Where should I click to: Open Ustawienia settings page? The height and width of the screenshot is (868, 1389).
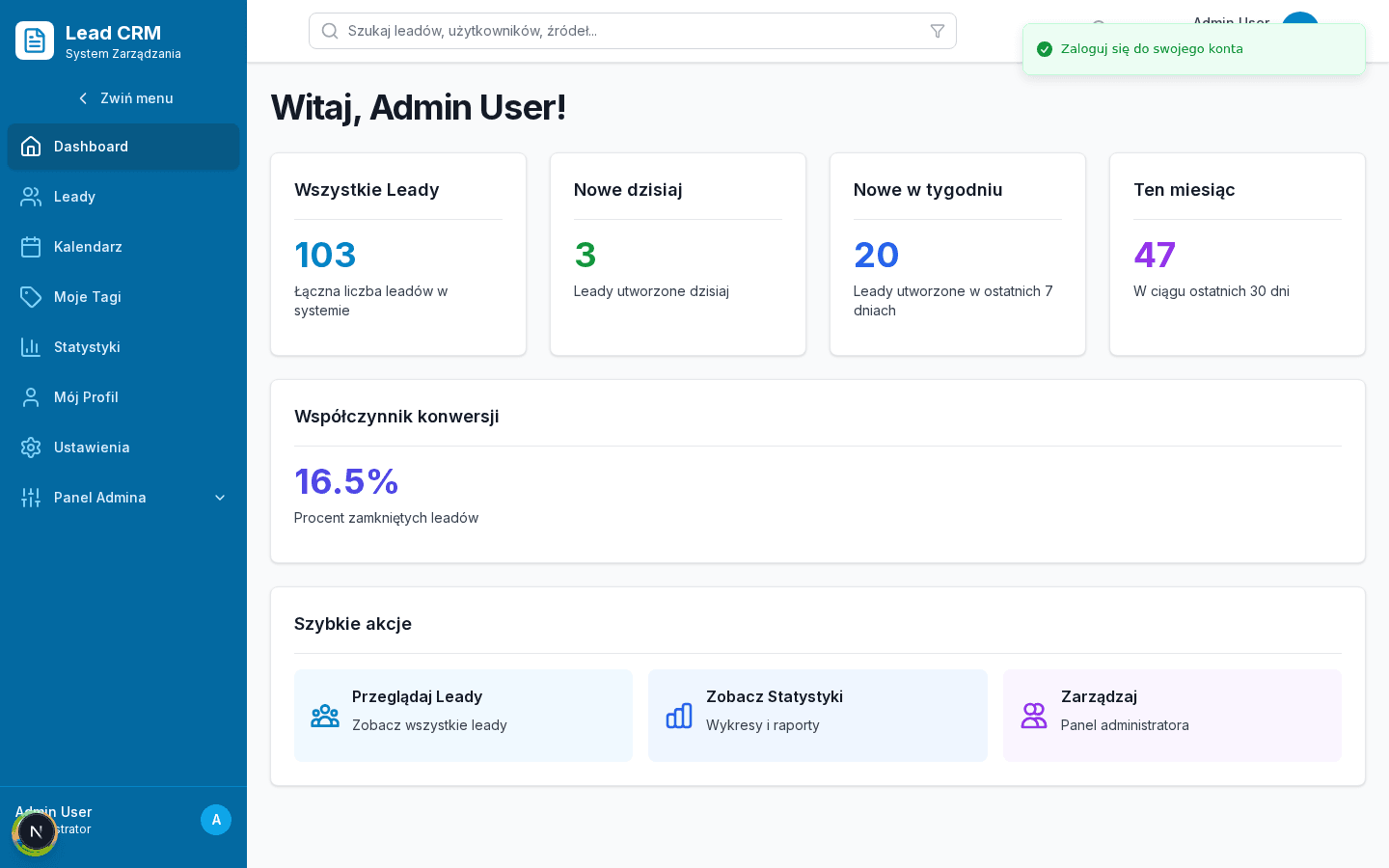coord(123,448)
